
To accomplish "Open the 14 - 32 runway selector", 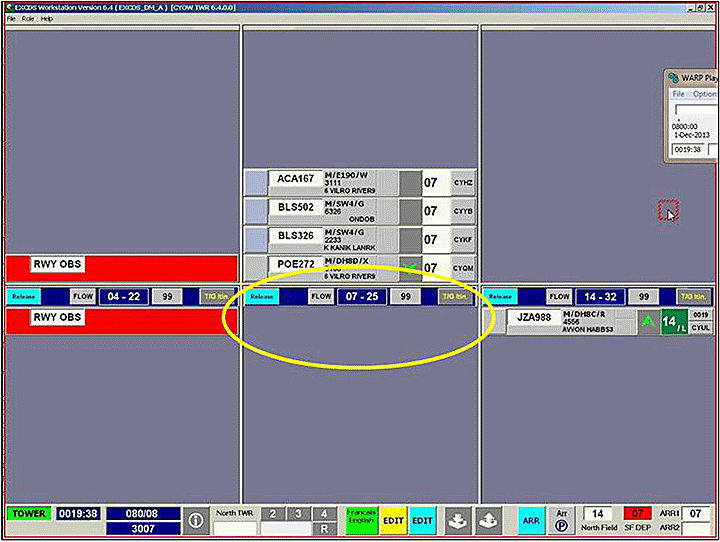I will [x=601, y=297].
